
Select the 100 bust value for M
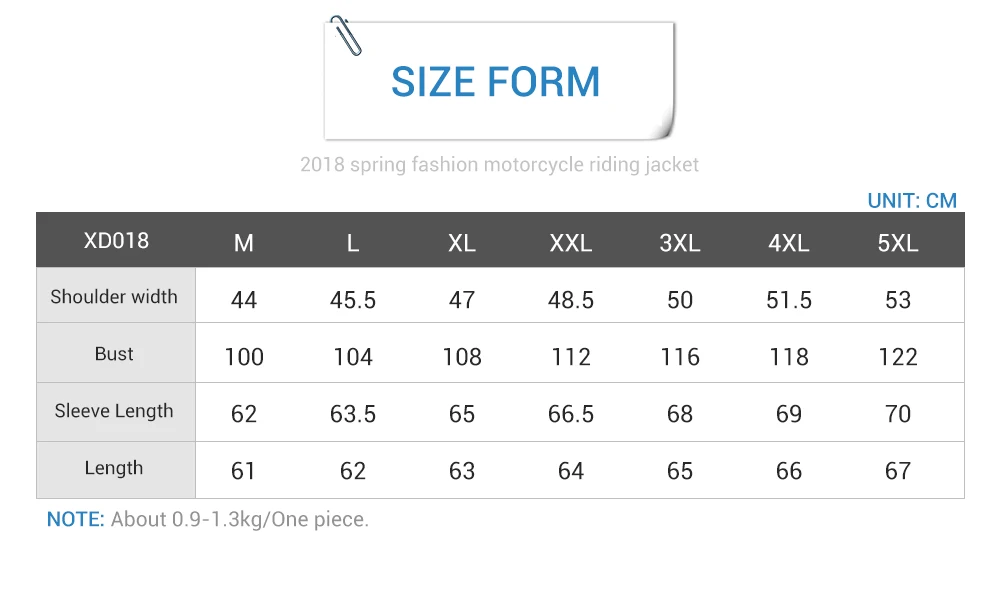point(244,357)
